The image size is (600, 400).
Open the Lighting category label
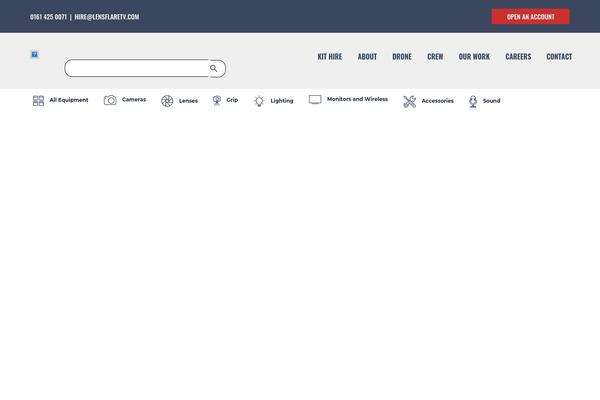[282, 101]
